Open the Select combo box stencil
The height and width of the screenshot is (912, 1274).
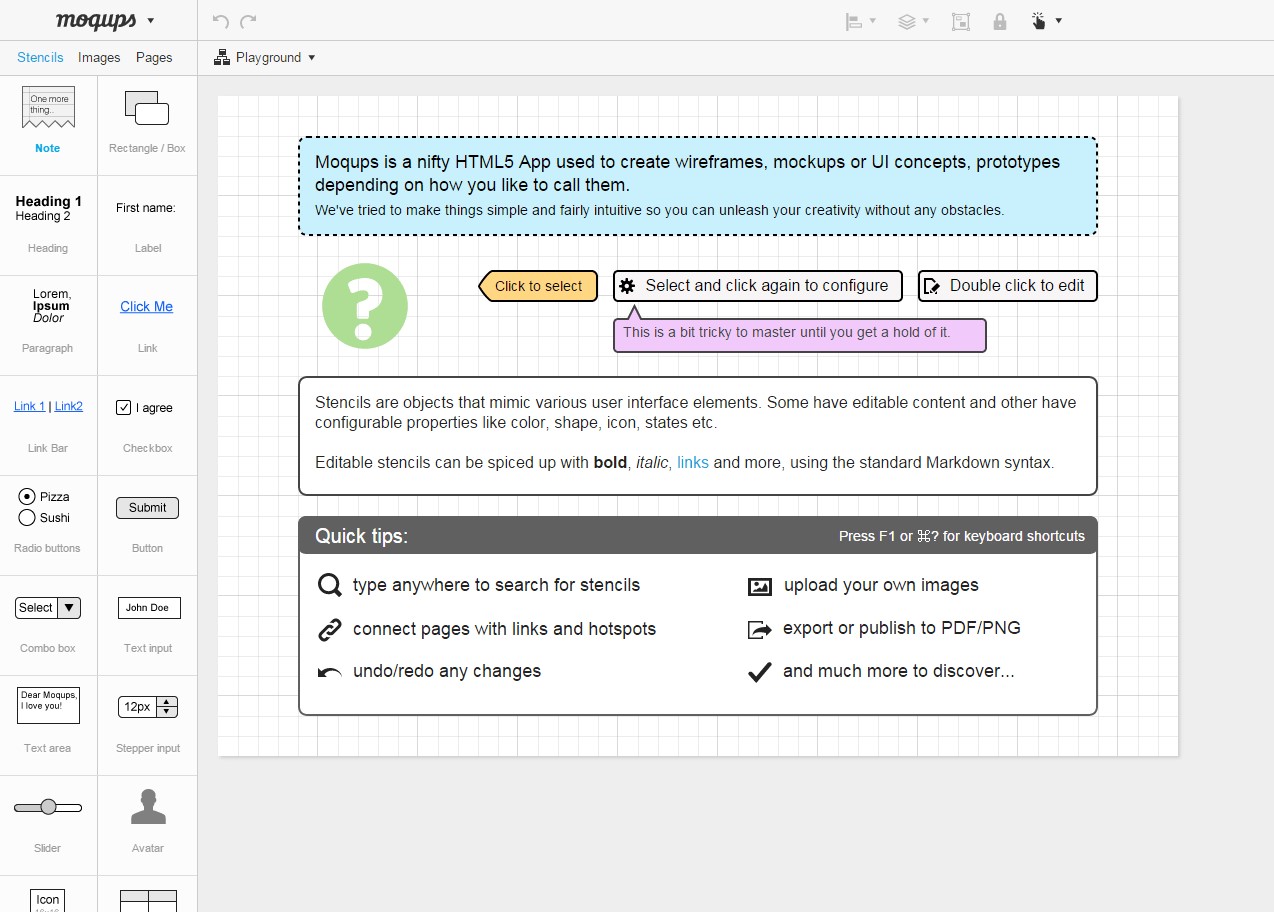tap(48, 608)
